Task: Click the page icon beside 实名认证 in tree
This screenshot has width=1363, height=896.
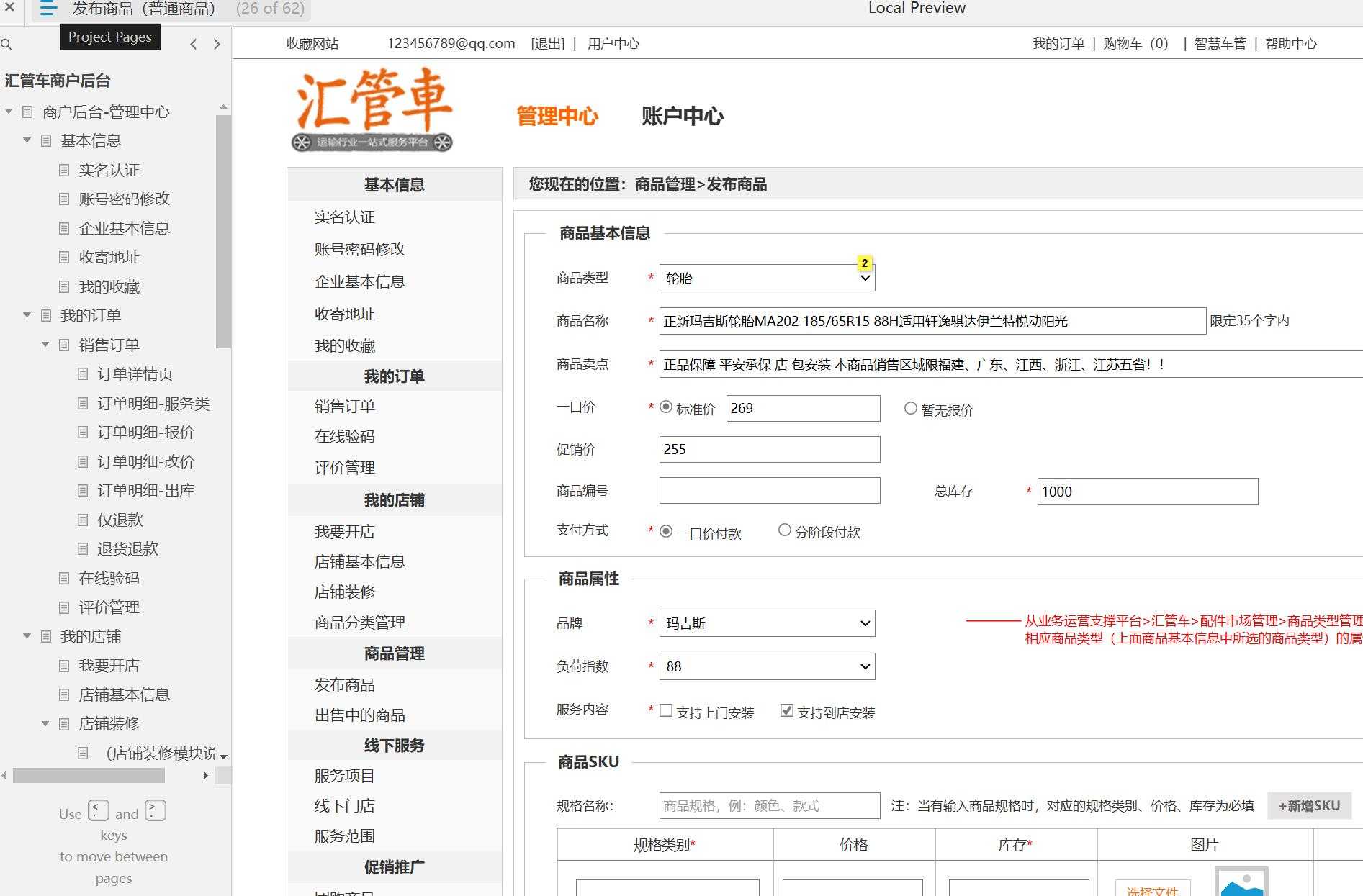Action: [64, 171]
